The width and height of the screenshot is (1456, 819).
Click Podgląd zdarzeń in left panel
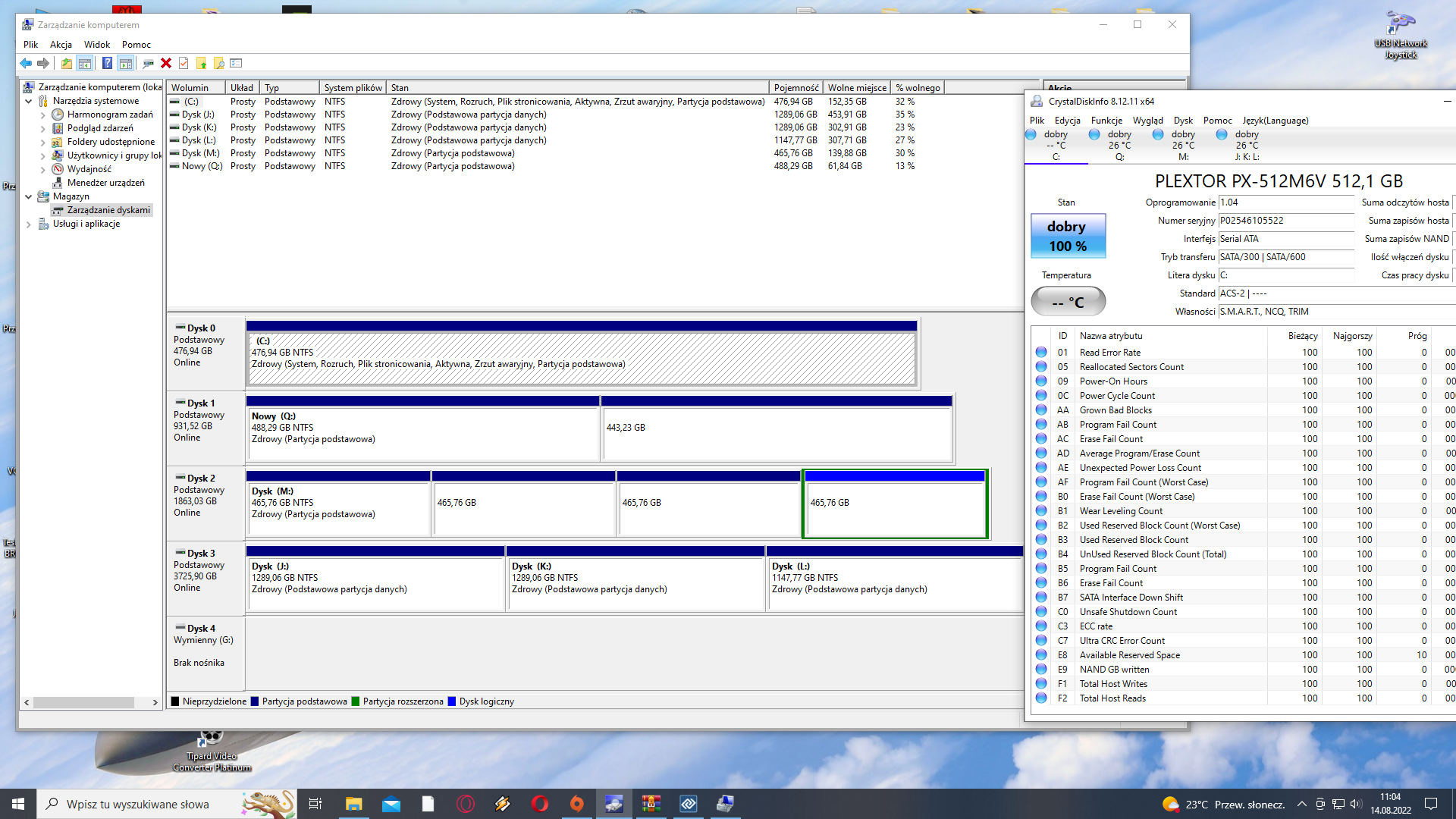coord(100,128)
